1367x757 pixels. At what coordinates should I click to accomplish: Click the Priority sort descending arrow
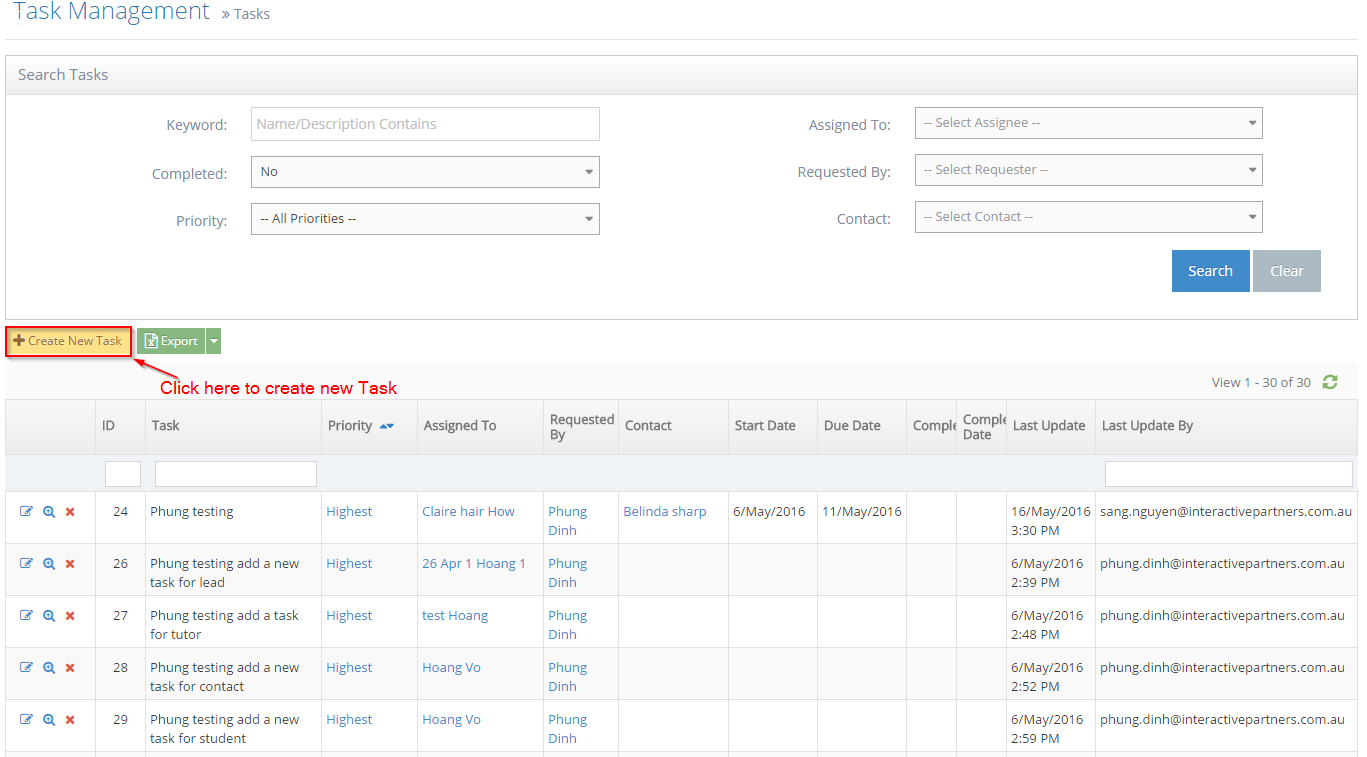coord(390,426)
